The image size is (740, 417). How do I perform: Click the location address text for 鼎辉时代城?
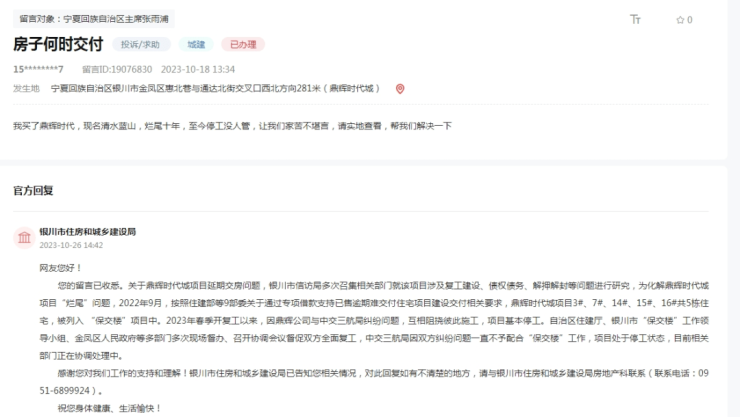click(x=215, y=88)
